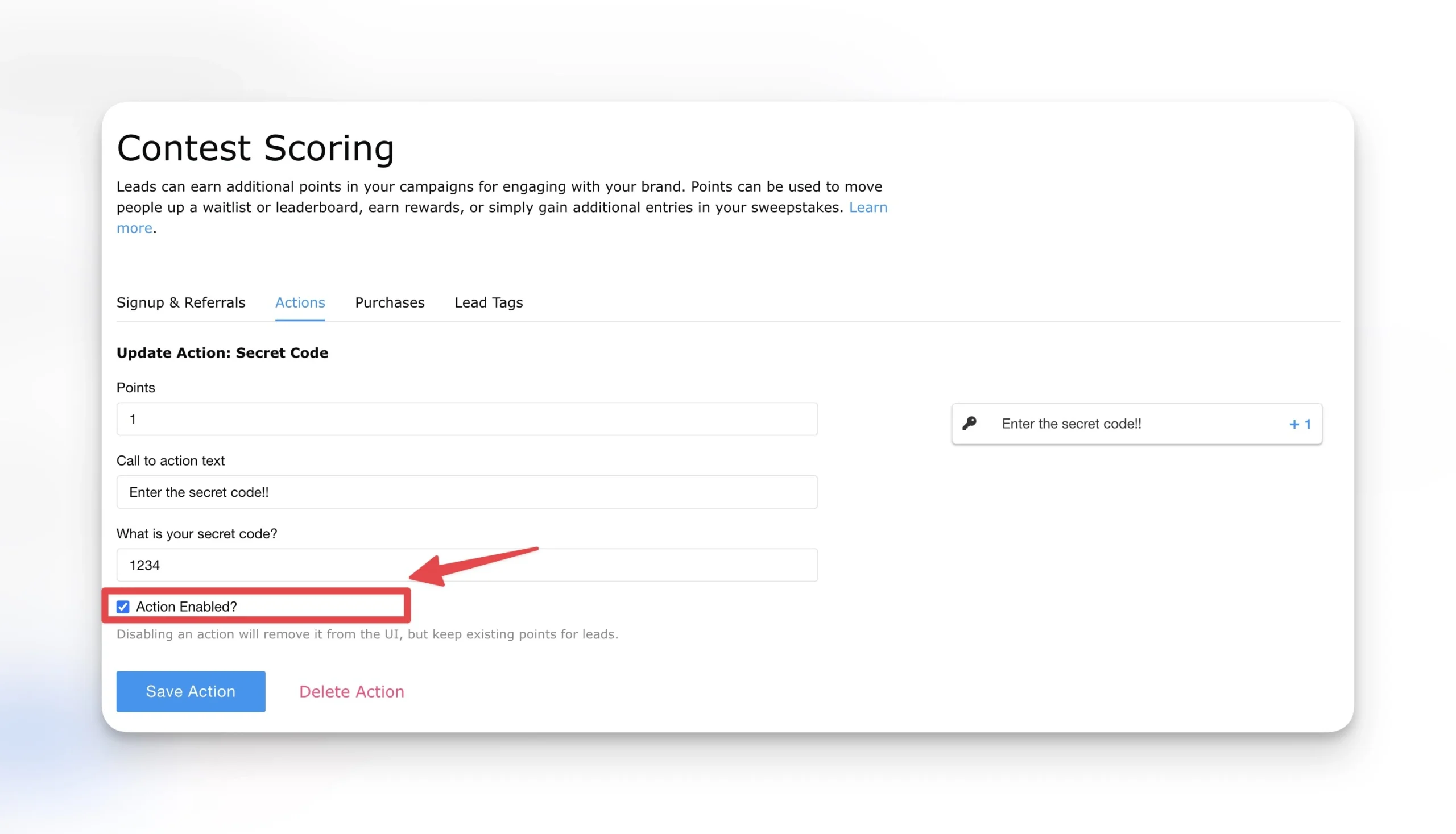Clear the secret code field value 1234
1456x834 pixels.
tap(467, 565)
